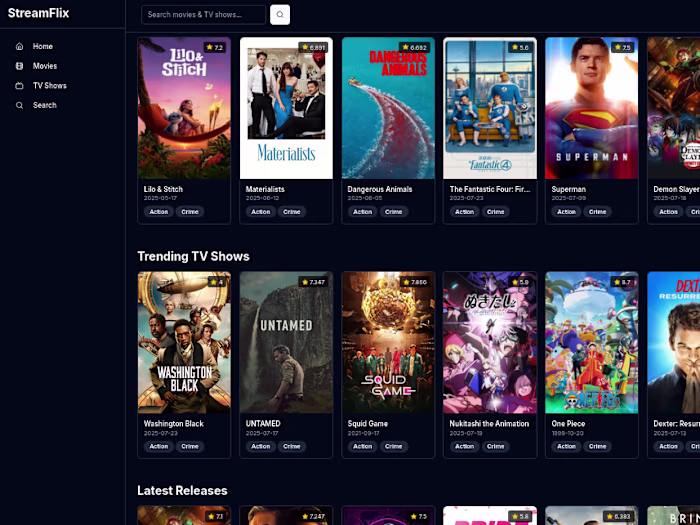
Task: Click the UNTAMED title below its poster
Action: coord(263,423)
